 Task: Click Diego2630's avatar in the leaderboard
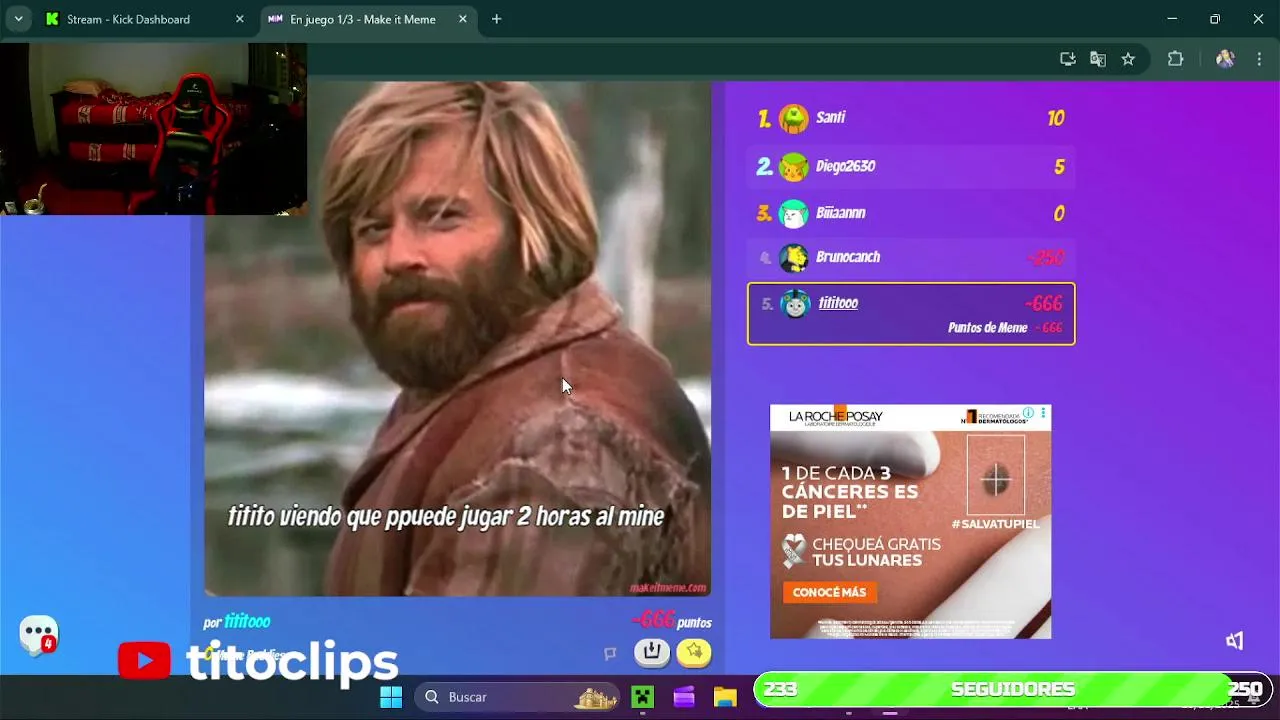794,167
